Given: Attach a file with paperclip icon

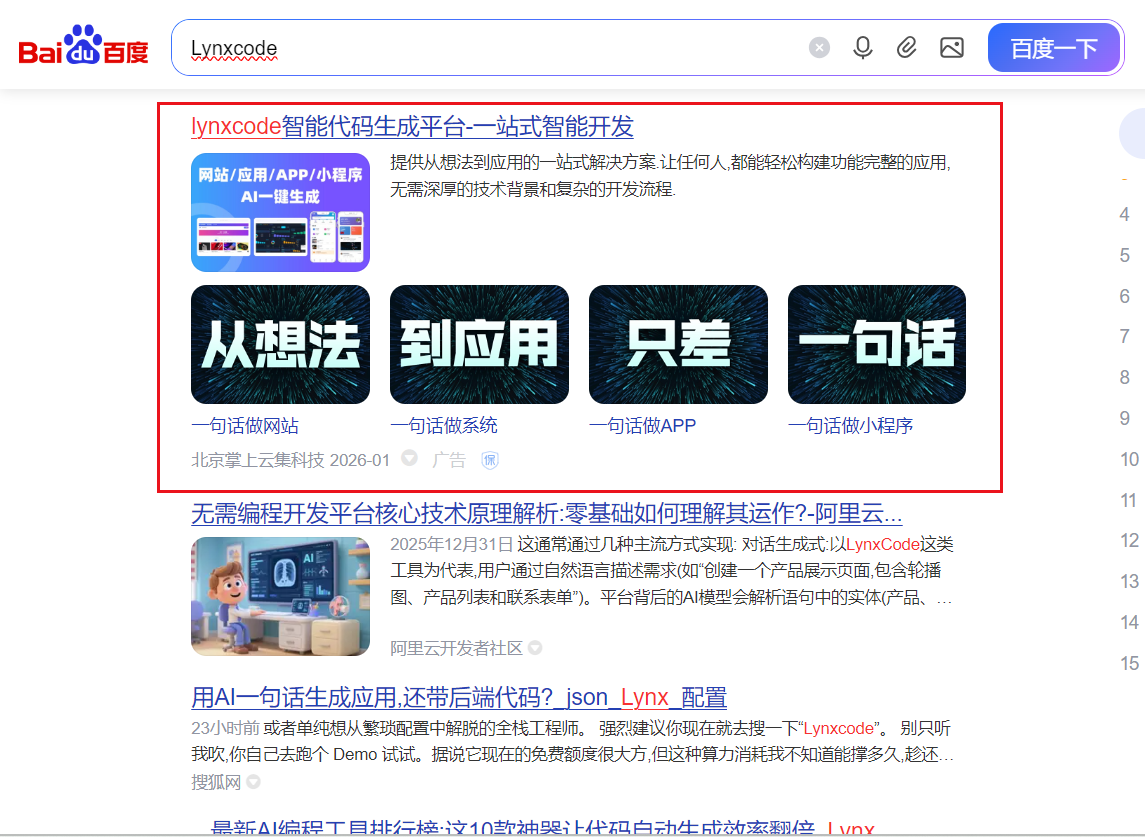Looking at the screenshot, I should [x=907, y=48].
